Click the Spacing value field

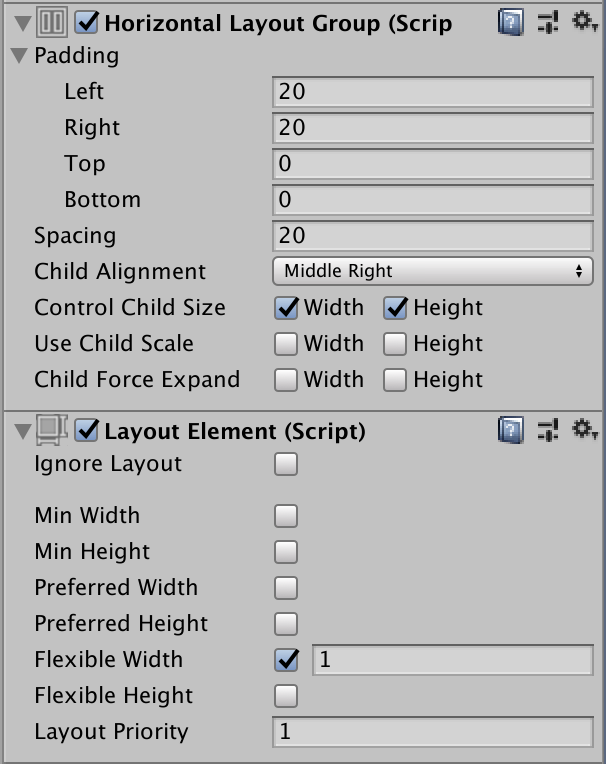point(432,235)
